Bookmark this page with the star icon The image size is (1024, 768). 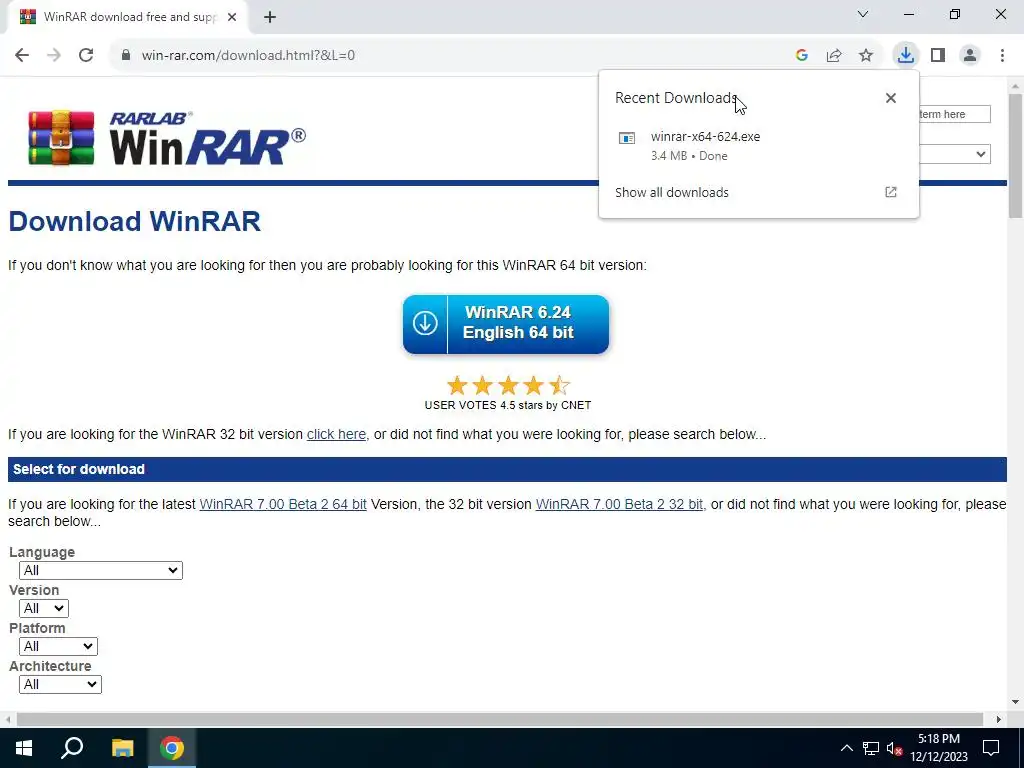pos(866,56)
